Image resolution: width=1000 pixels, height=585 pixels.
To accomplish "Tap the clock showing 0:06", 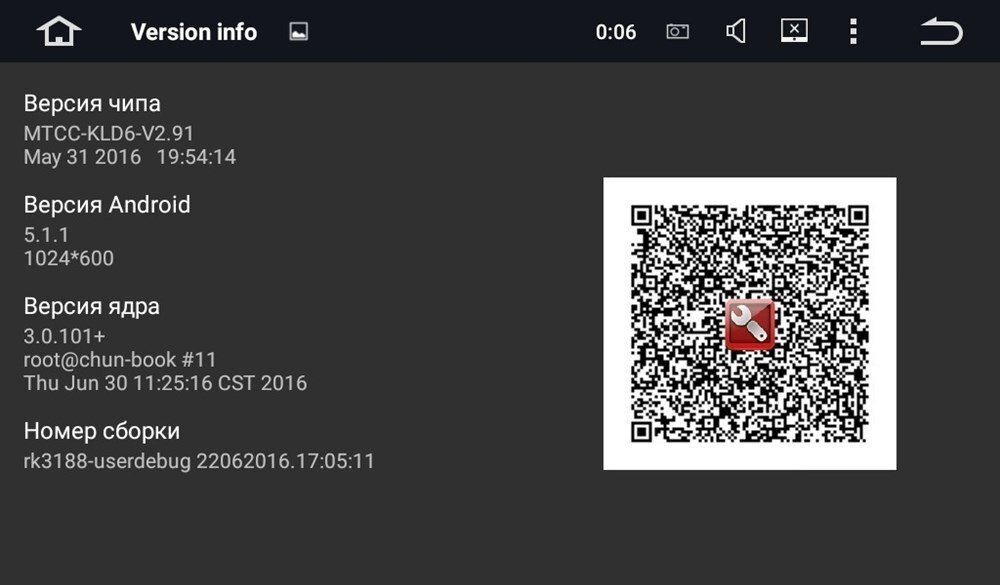I will [615, 32].
